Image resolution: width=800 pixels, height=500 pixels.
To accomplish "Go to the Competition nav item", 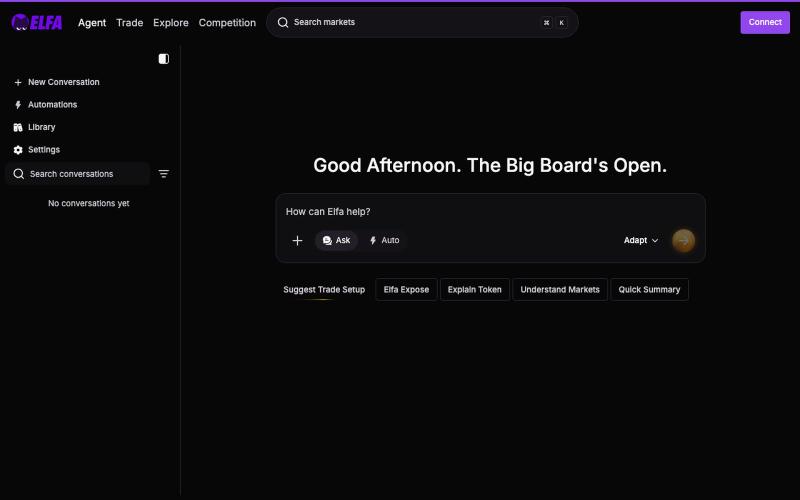I will 227,22.
